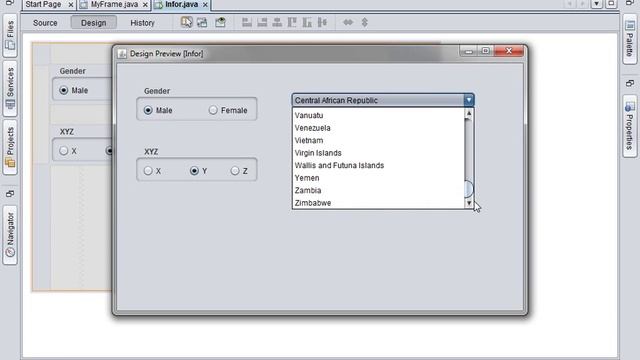Activate the Connection Mode tool icon
This screenshot has width=640, height=360.
point(202,22)
